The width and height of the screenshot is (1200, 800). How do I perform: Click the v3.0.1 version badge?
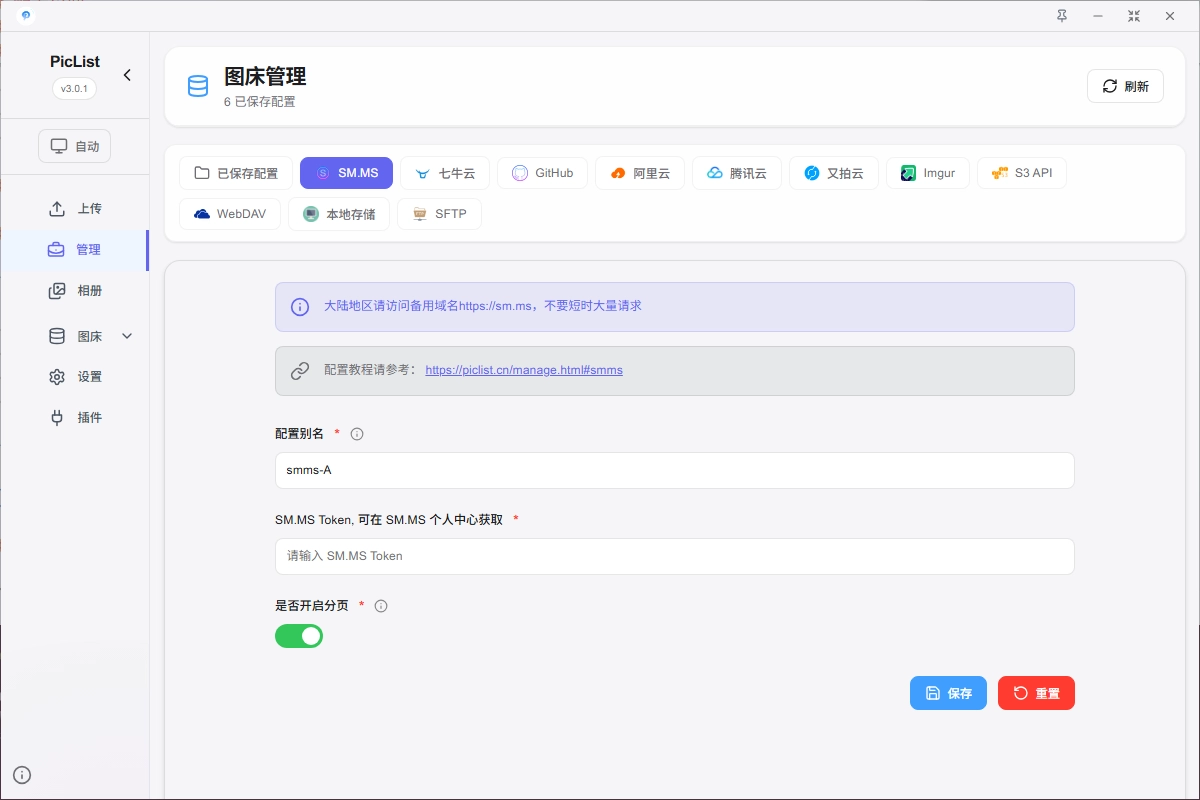pos(74,88)
